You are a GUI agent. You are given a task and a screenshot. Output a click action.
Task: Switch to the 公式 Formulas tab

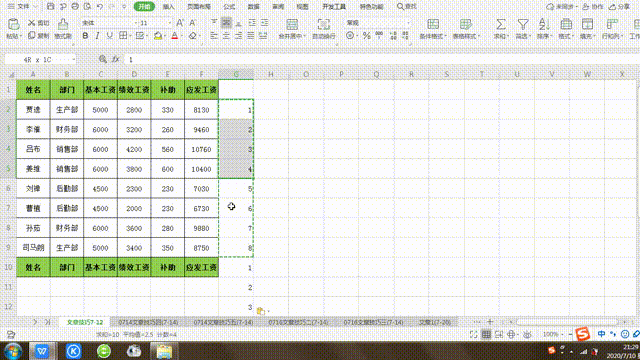coord(229,7)
